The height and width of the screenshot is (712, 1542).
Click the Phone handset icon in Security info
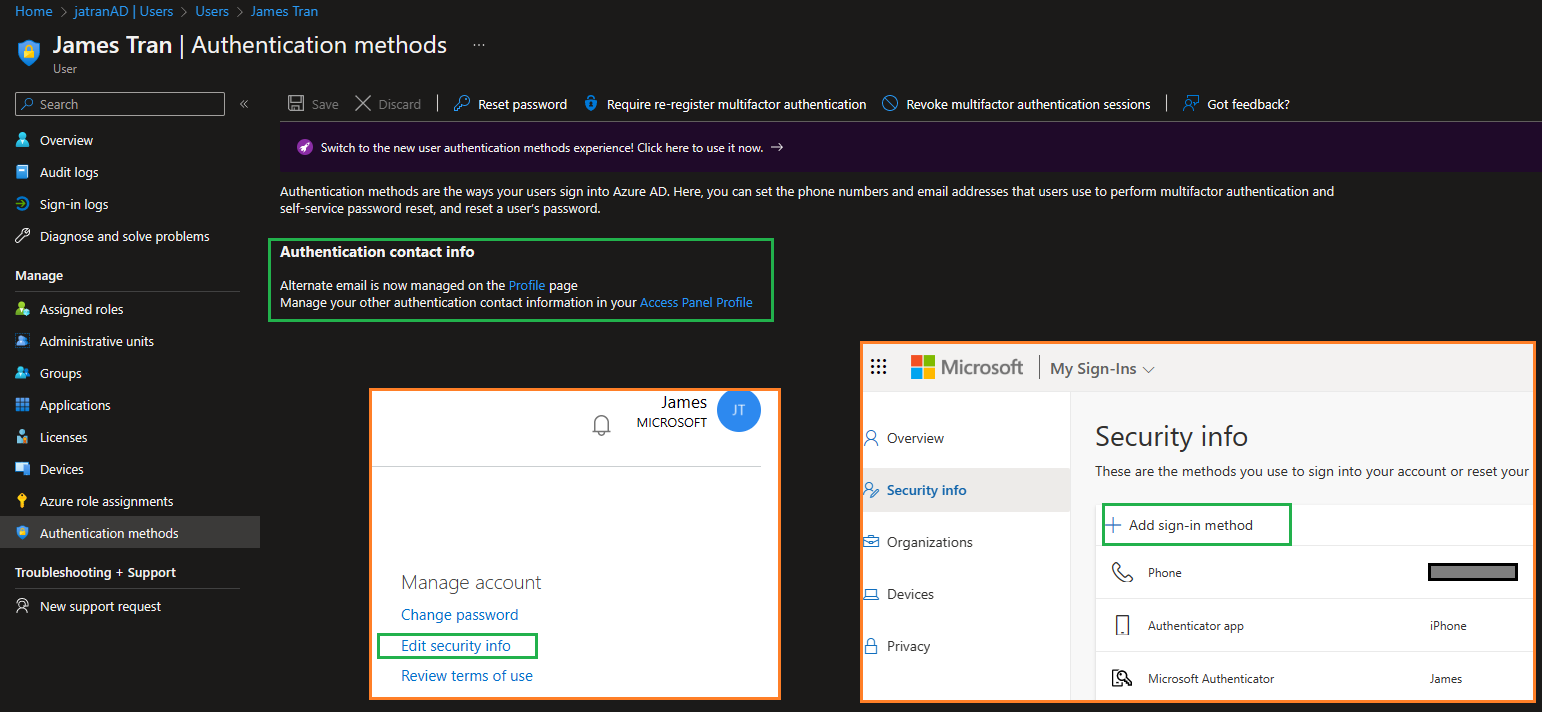point(1121,573)
